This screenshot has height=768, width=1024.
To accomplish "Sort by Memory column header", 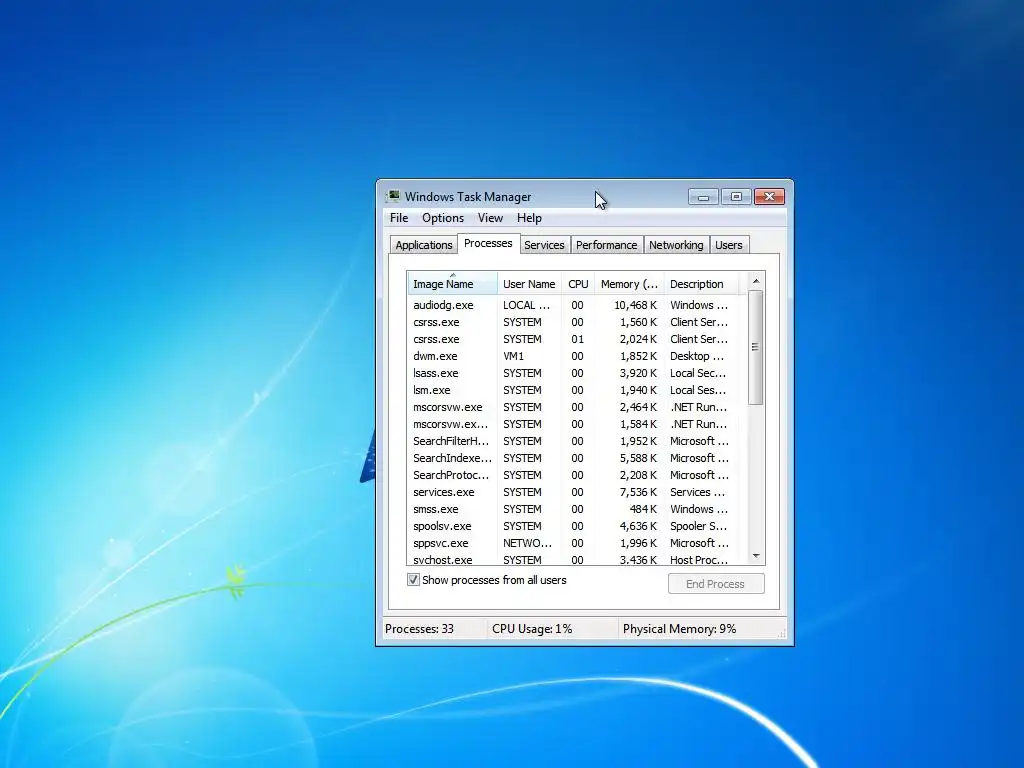I will [x=629, y=283].
